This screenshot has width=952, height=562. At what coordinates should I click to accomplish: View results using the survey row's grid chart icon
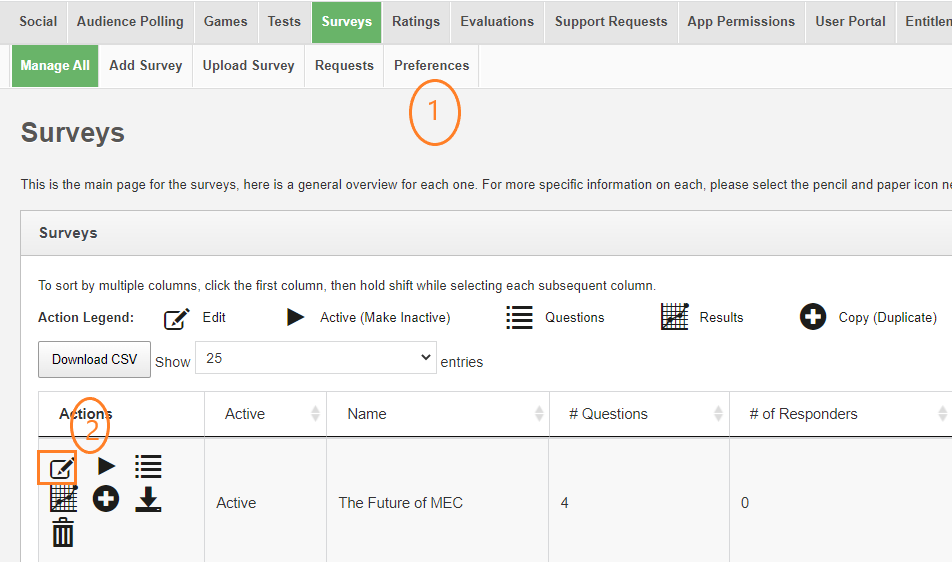click(x=64, y=498)
